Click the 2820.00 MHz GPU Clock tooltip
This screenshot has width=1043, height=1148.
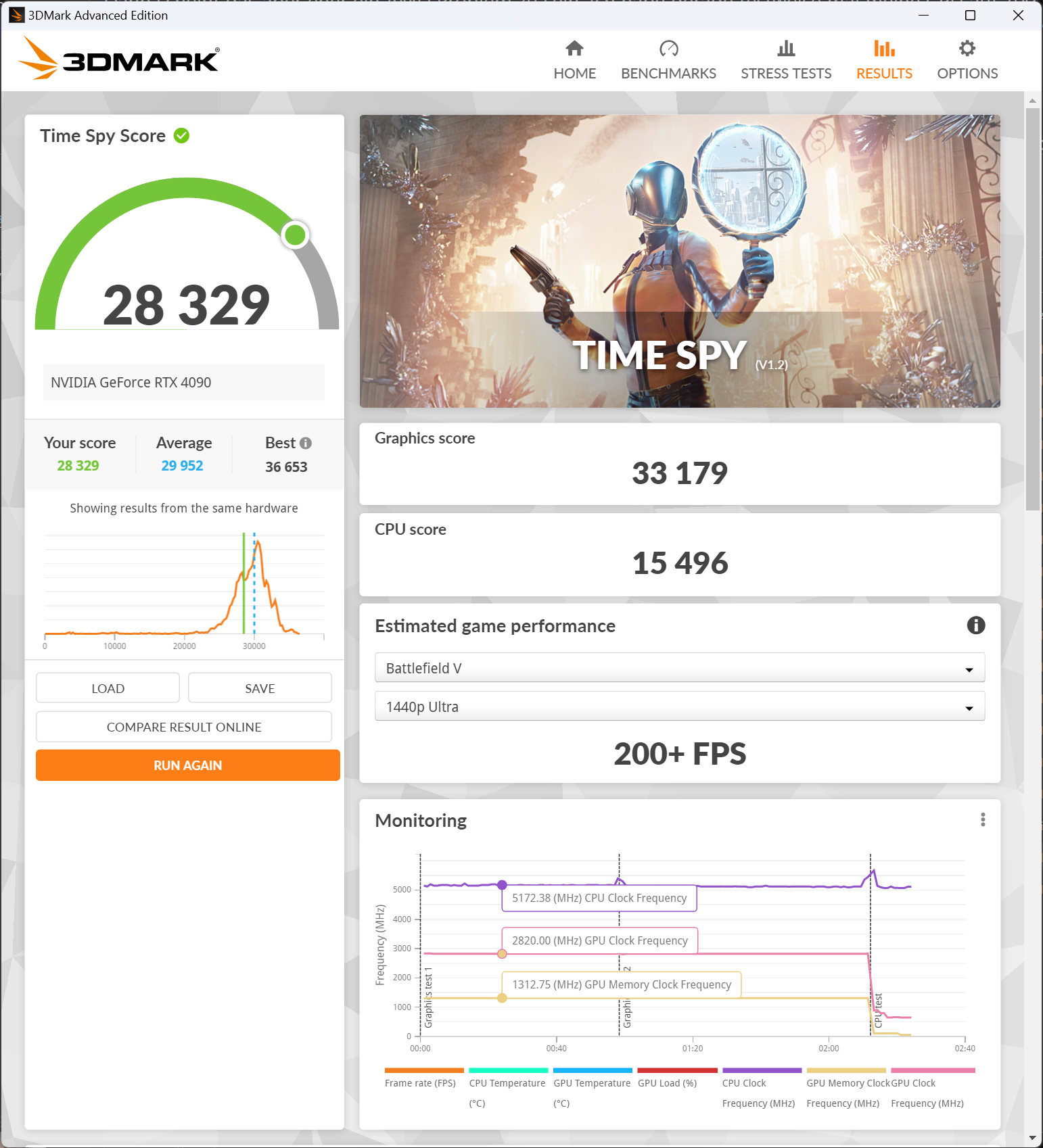point(600,940)
